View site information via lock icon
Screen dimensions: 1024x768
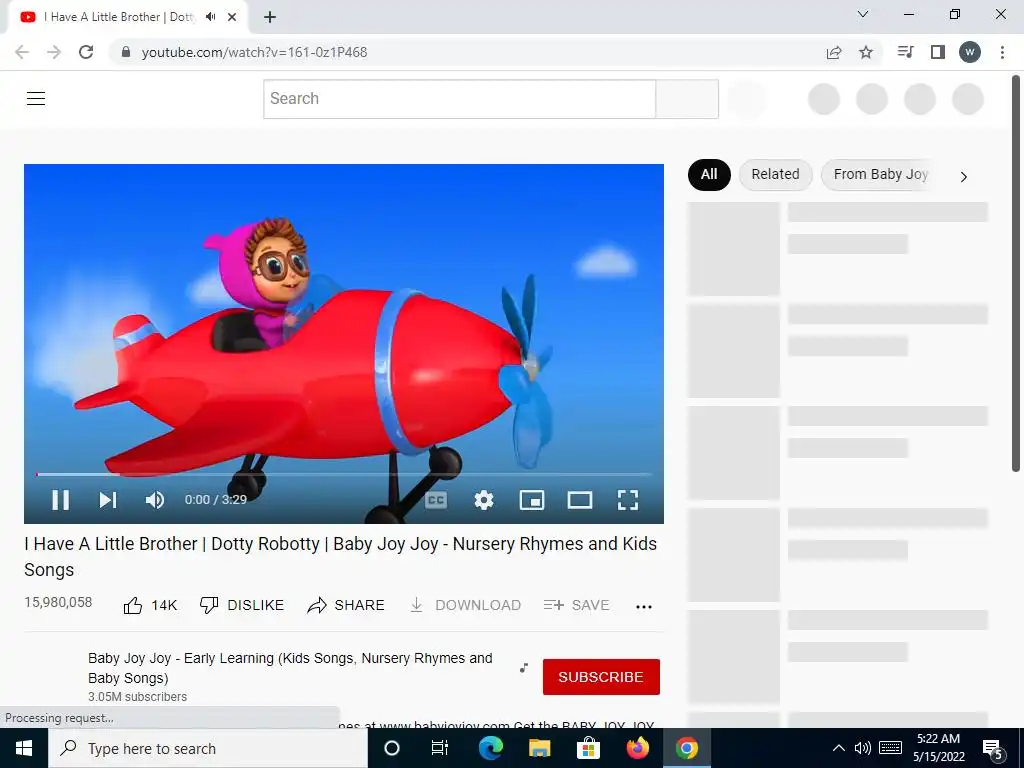[126, 52]
